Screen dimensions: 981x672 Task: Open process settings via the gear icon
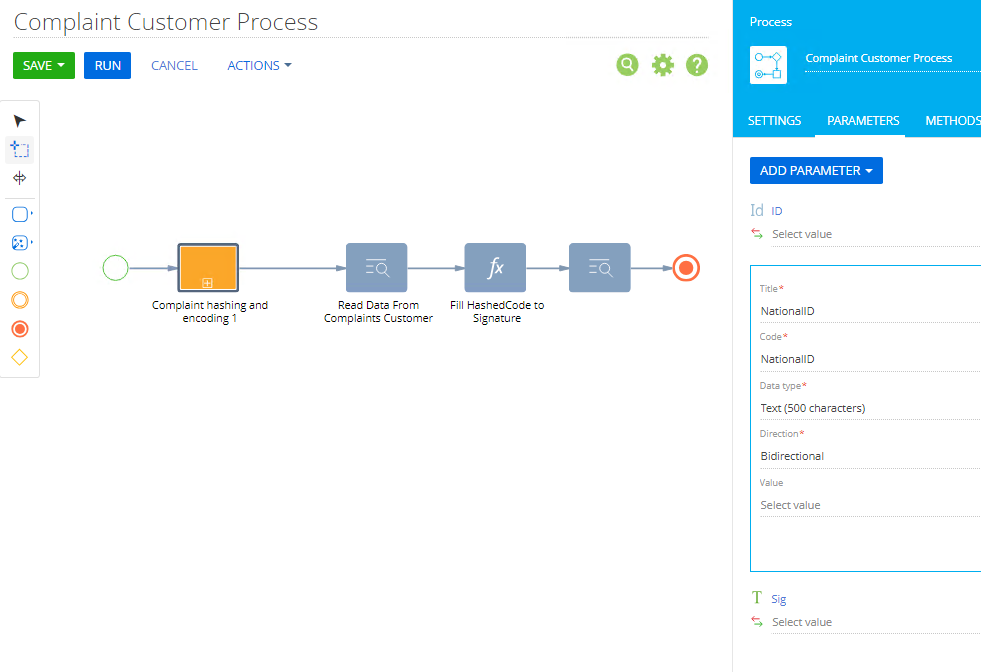pyautogui.click(x=662, y=64)
